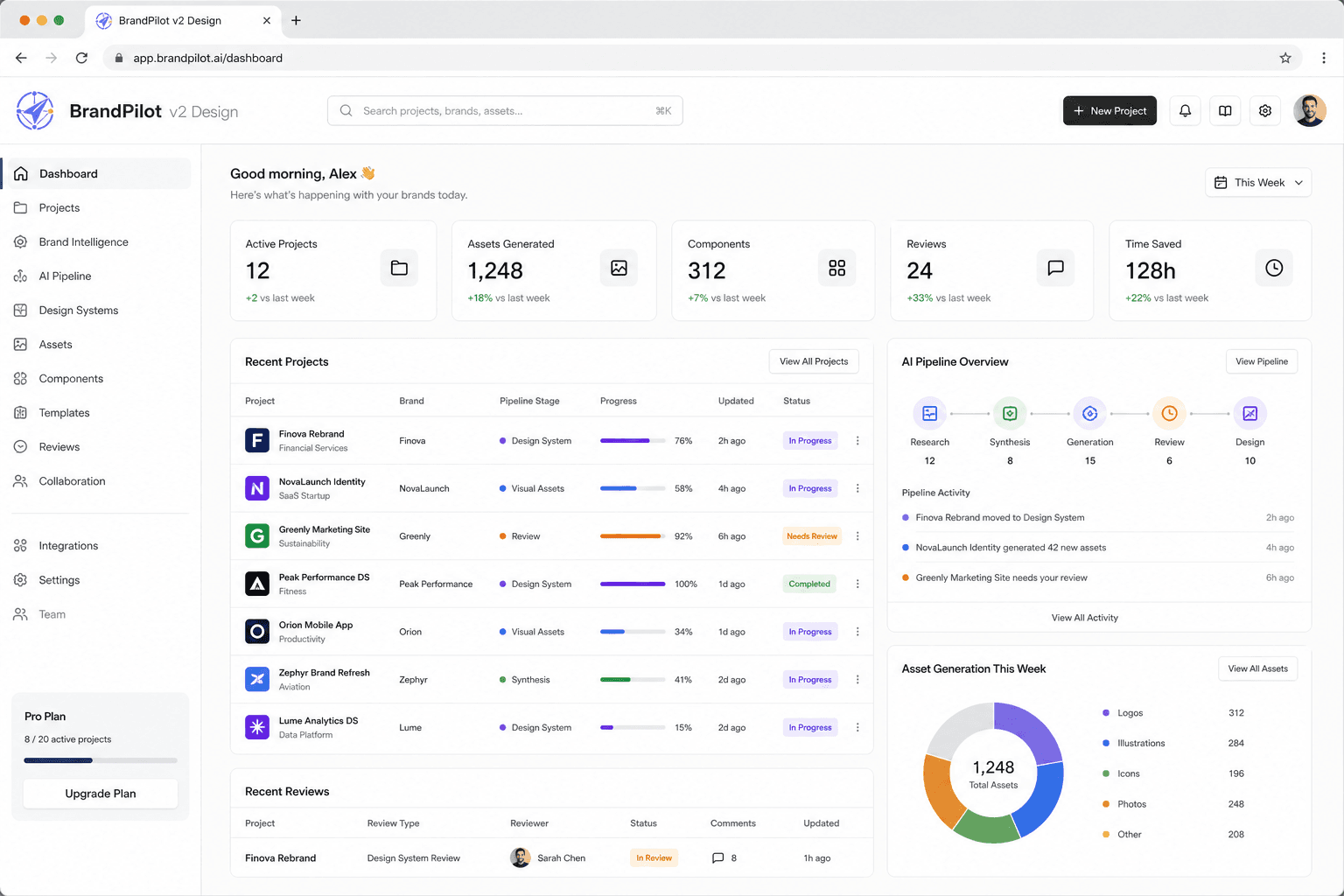Click the Upgrade Plan button

pyautogui.click(x=101, y=794)
